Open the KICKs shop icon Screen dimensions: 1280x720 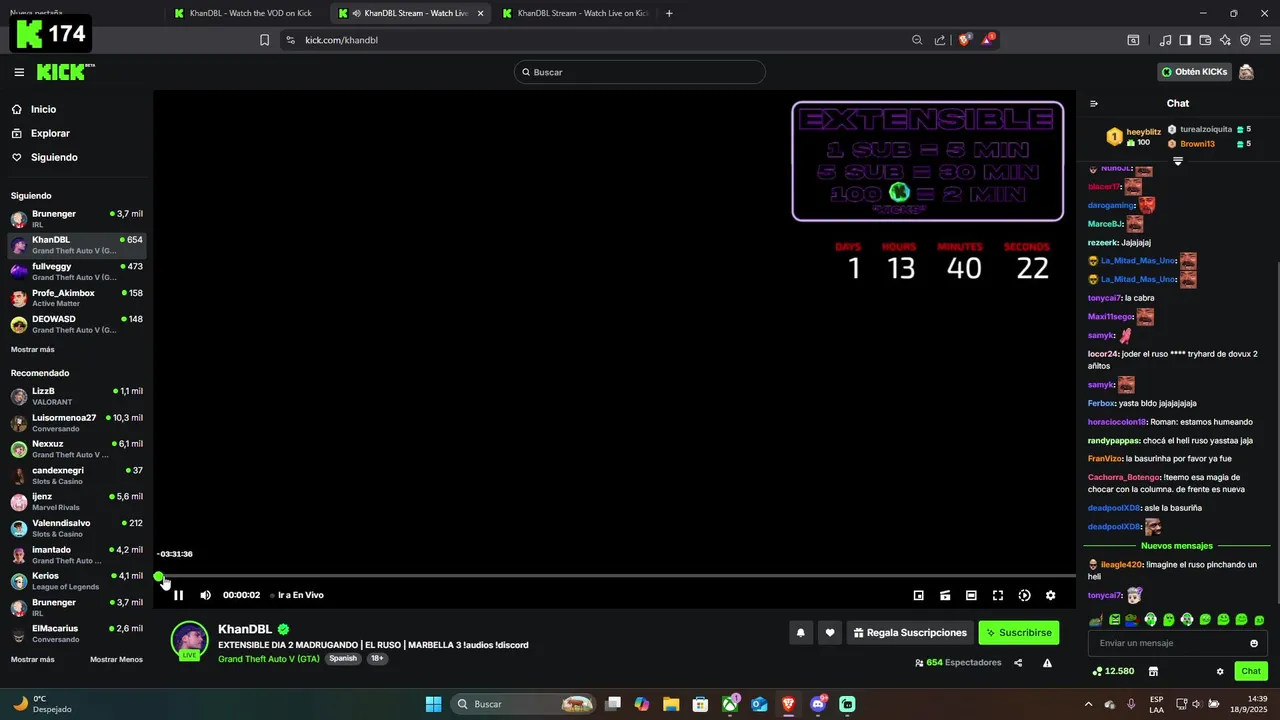(x=1153, y=671)
